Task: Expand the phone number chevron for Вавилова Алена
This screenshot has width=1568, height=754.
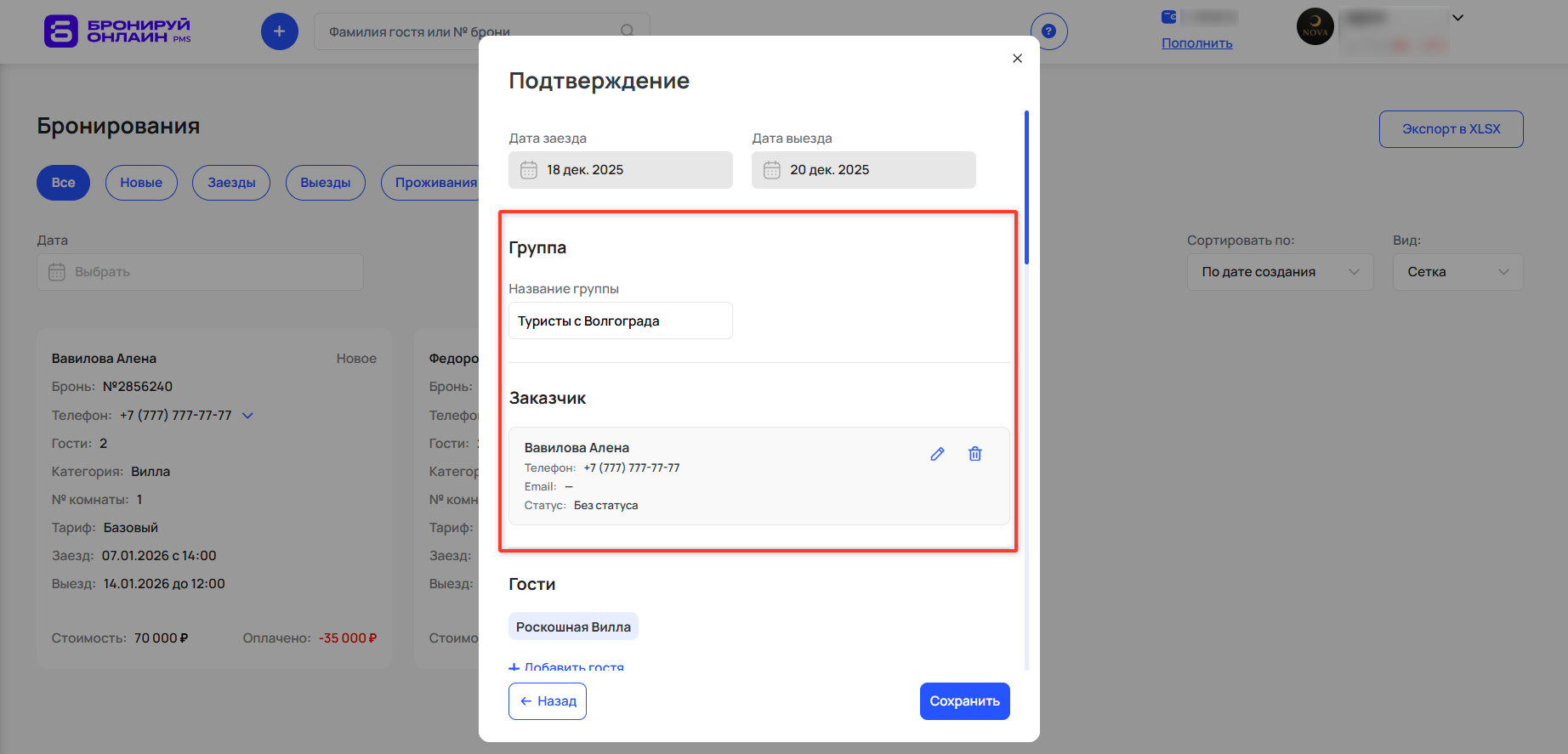Action: pyautogui.click(x=247, y=416)
